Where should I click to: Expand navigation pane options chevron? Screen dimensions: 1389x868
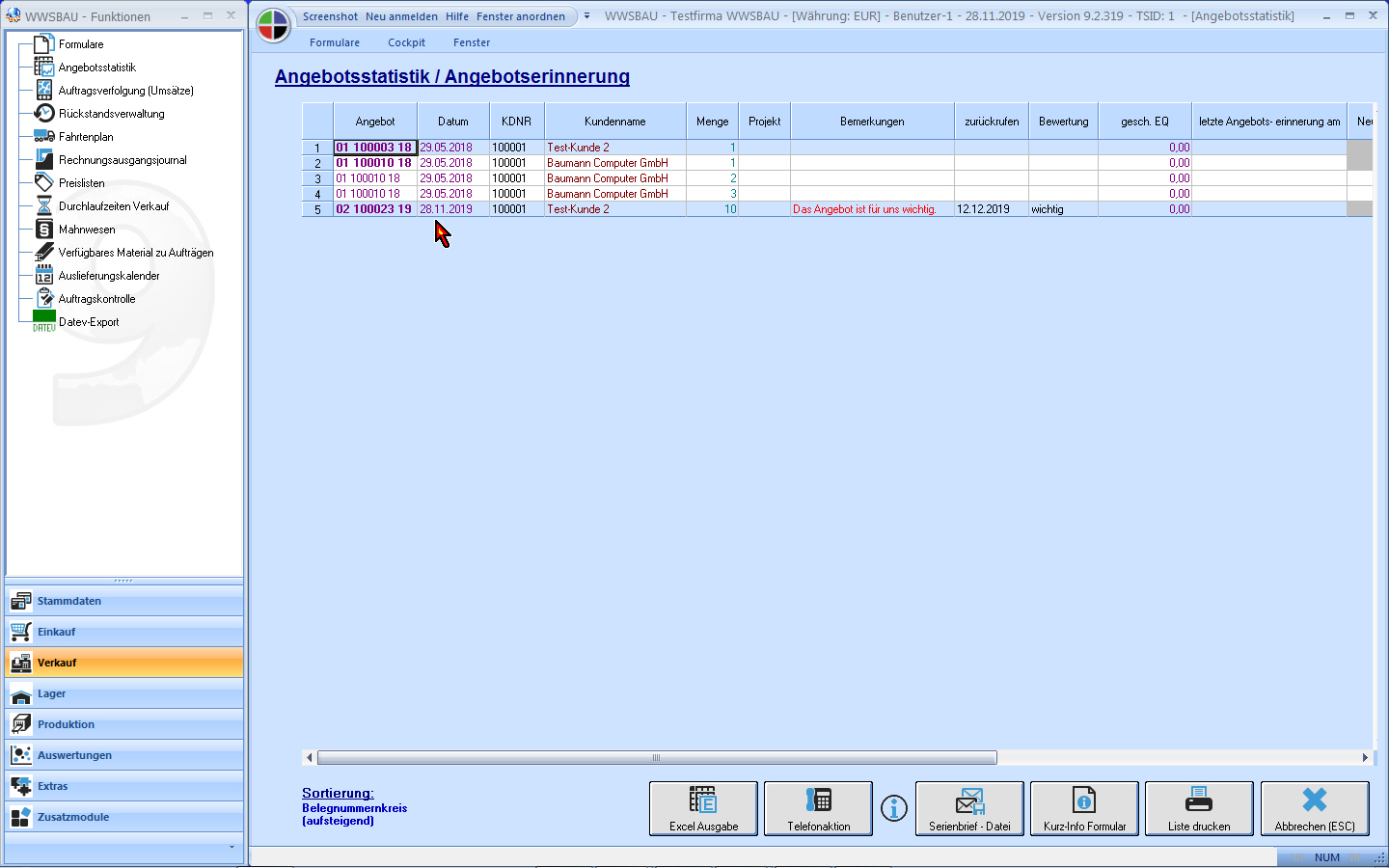pyautogui.click(x=231, y=848)
